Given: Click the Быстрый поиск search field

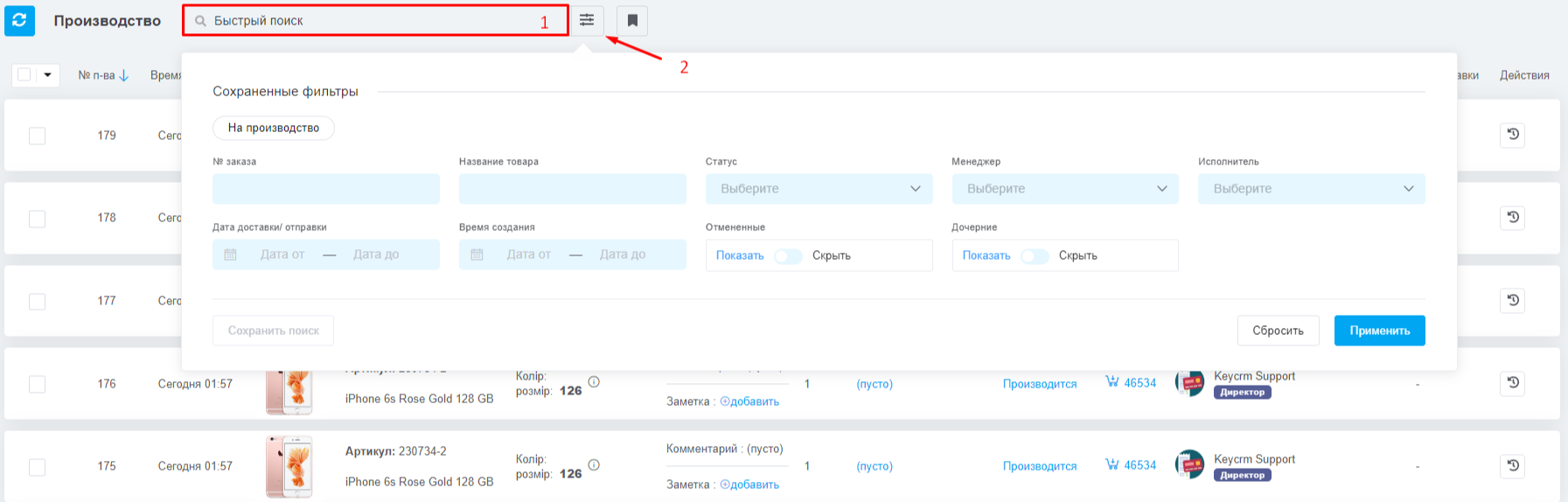Looking at the screenshot, I should click(x=375, y=21).
